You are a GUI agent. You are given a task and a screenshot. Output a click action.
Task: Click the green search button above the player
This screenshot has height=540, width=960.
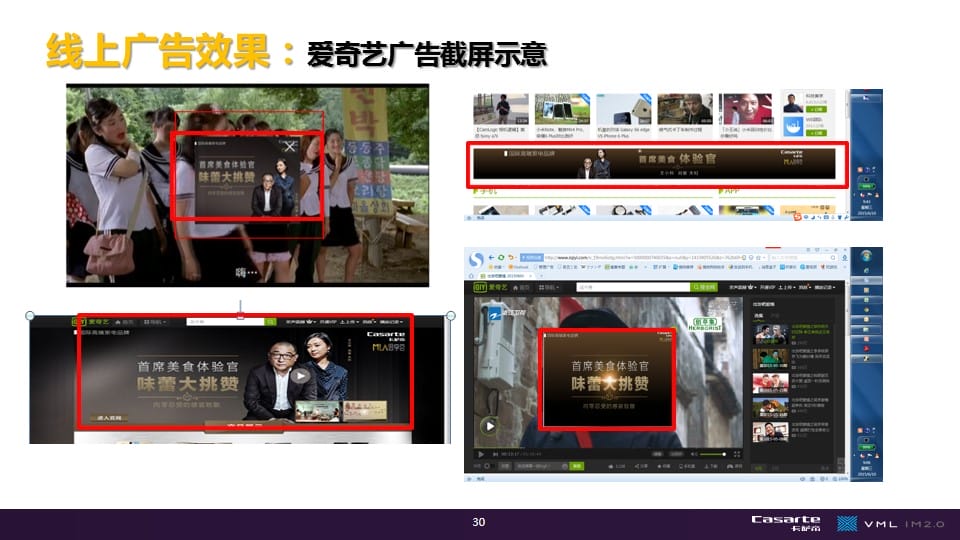(703, 287)
